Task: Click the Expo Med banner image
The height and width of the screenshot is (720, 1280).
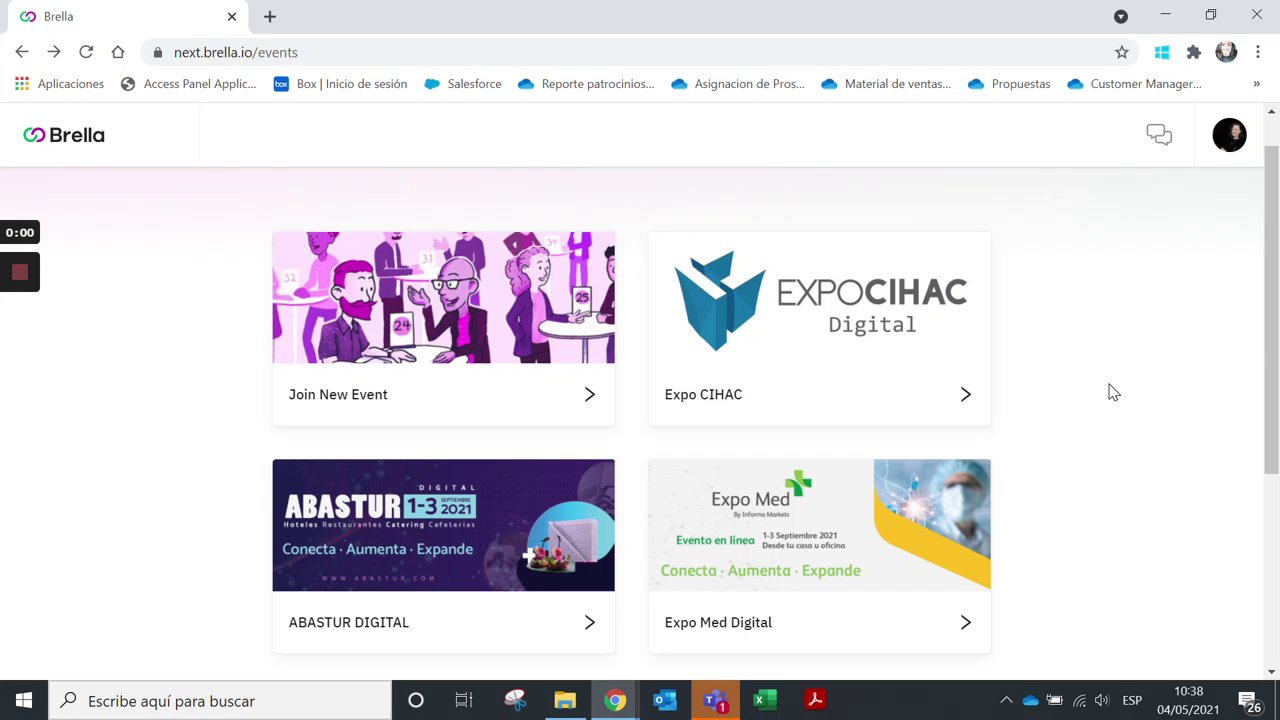Action: (x=820, y=525)
